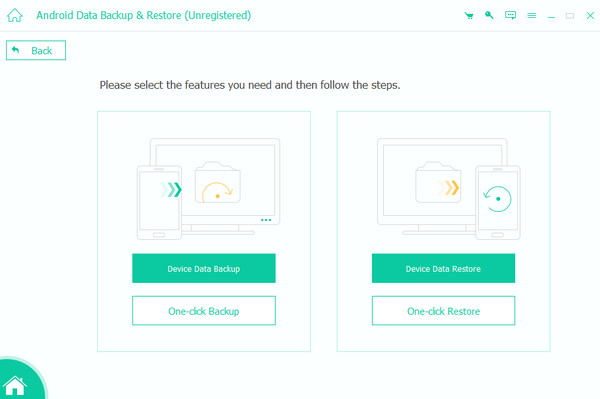Viewport: 600px width, 399px height.
Task: Choose One-click Backup
Action: [204, 311]
